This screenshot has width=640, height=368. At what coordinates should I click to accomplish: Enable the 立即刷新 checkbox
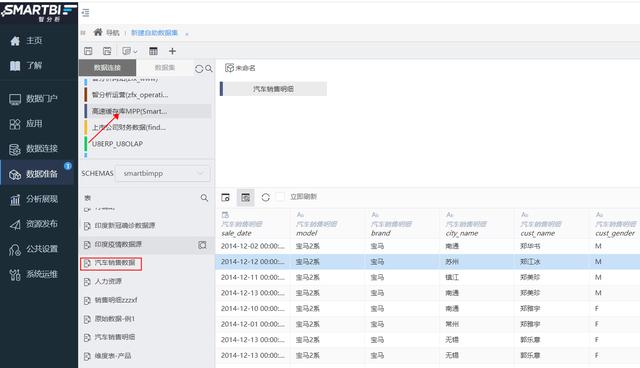[x=280, y=197]
